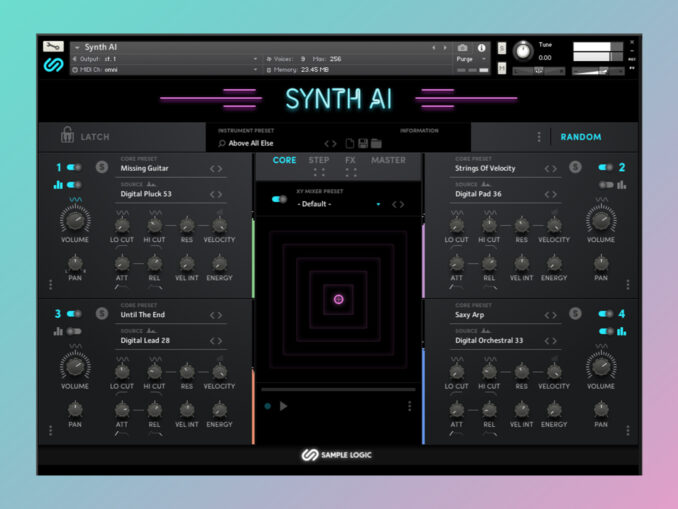This screenshot has width=678, height=509.
Task: Switch to the FX tab
Action: pyautogui.click(x=350, y=160)
